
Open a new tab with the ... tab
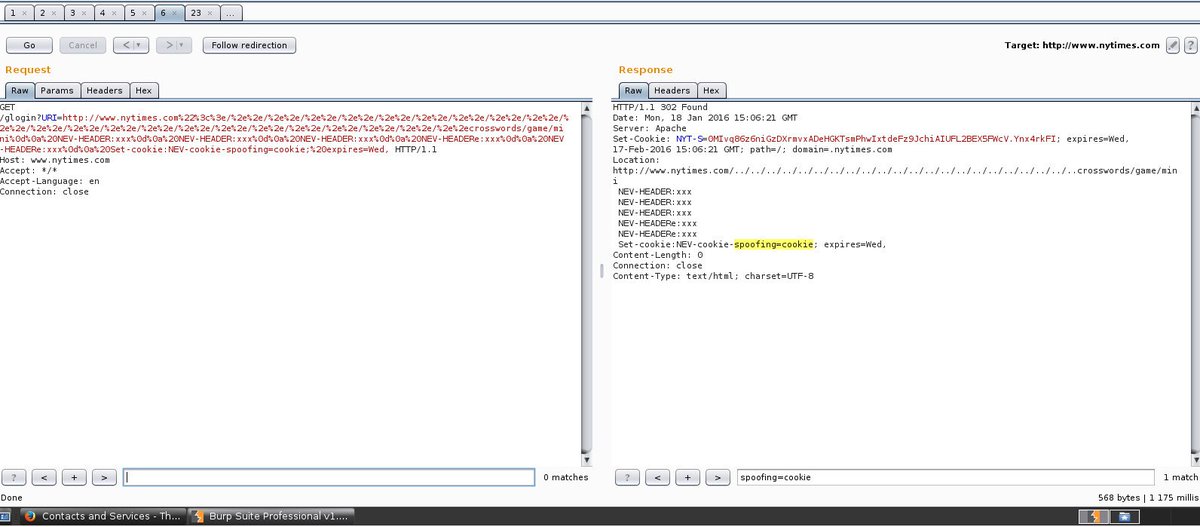pyautogui.click(x=230, y=14)
